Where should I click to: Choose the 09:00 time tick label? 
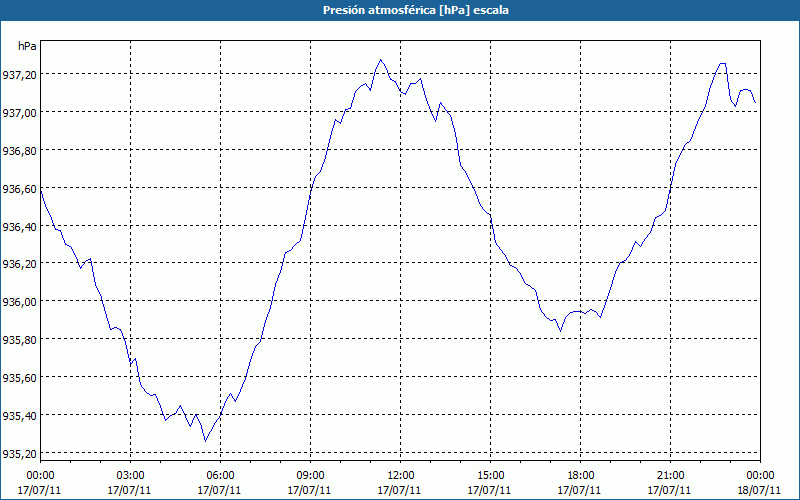pyautogui.click(x=310, y=475)
